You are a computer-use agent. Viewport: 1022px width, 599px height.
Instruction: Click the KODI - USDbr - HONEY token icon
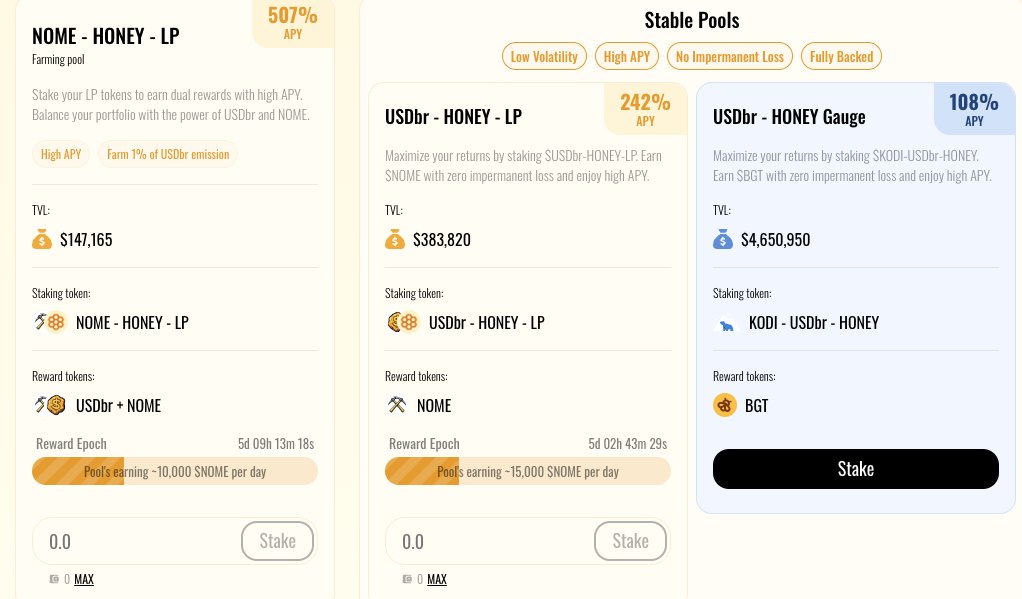[x=726, y=323]
